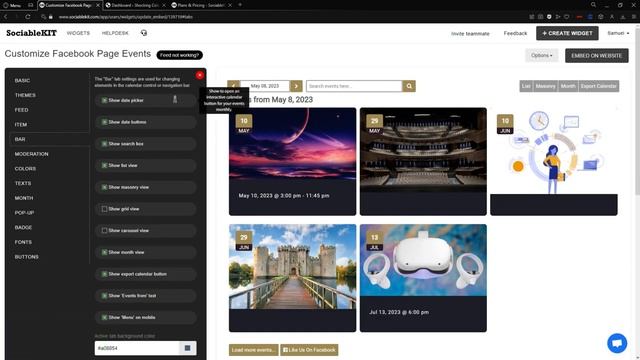This screenshot has width=640, height=360.
Task: Open browser search magnifier in title bar
Action: click(x=593, y=5)
